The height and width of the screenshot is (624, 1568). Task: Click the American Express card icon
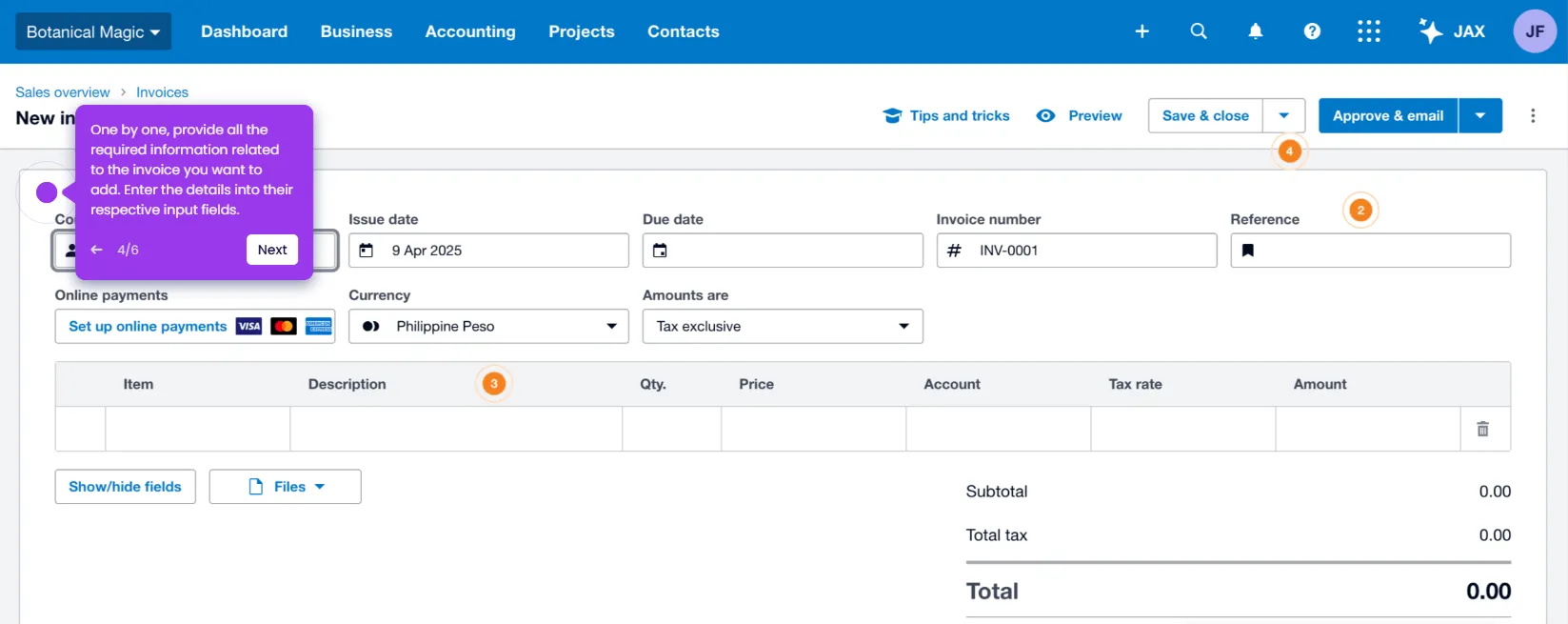click(x=318, y=326)
